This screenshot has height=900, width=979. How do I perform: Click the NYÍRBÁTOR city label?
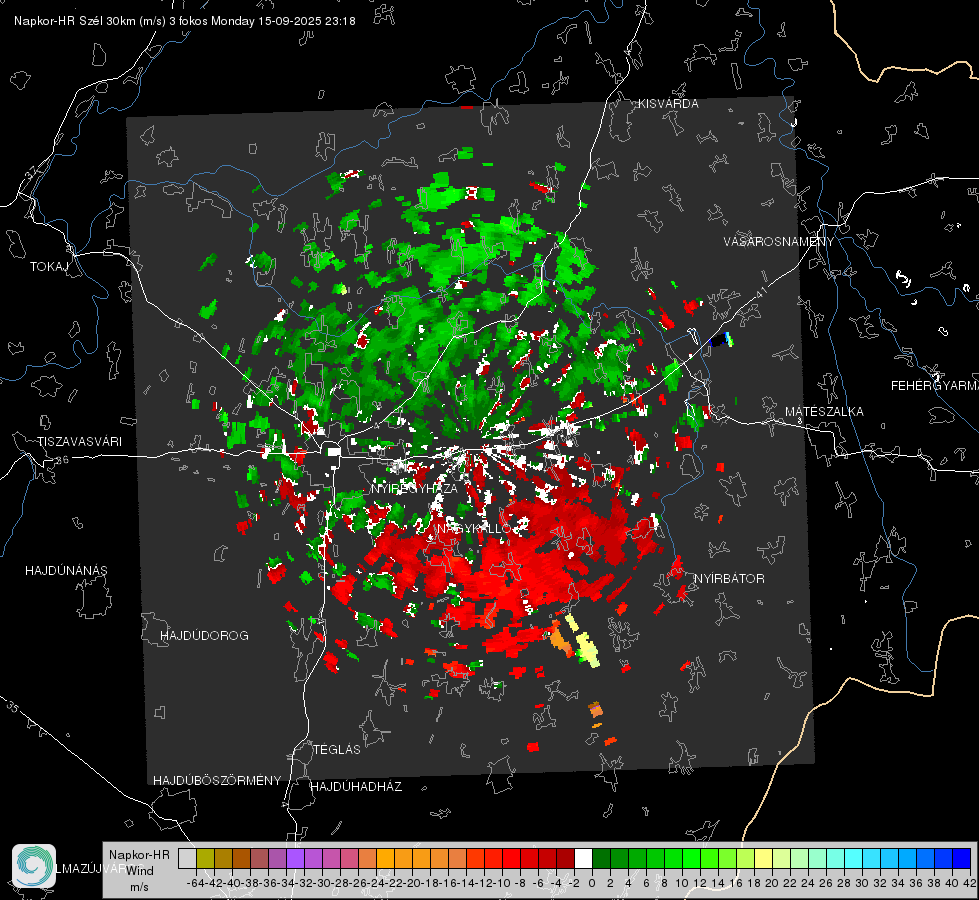click(x=729, y=579)
